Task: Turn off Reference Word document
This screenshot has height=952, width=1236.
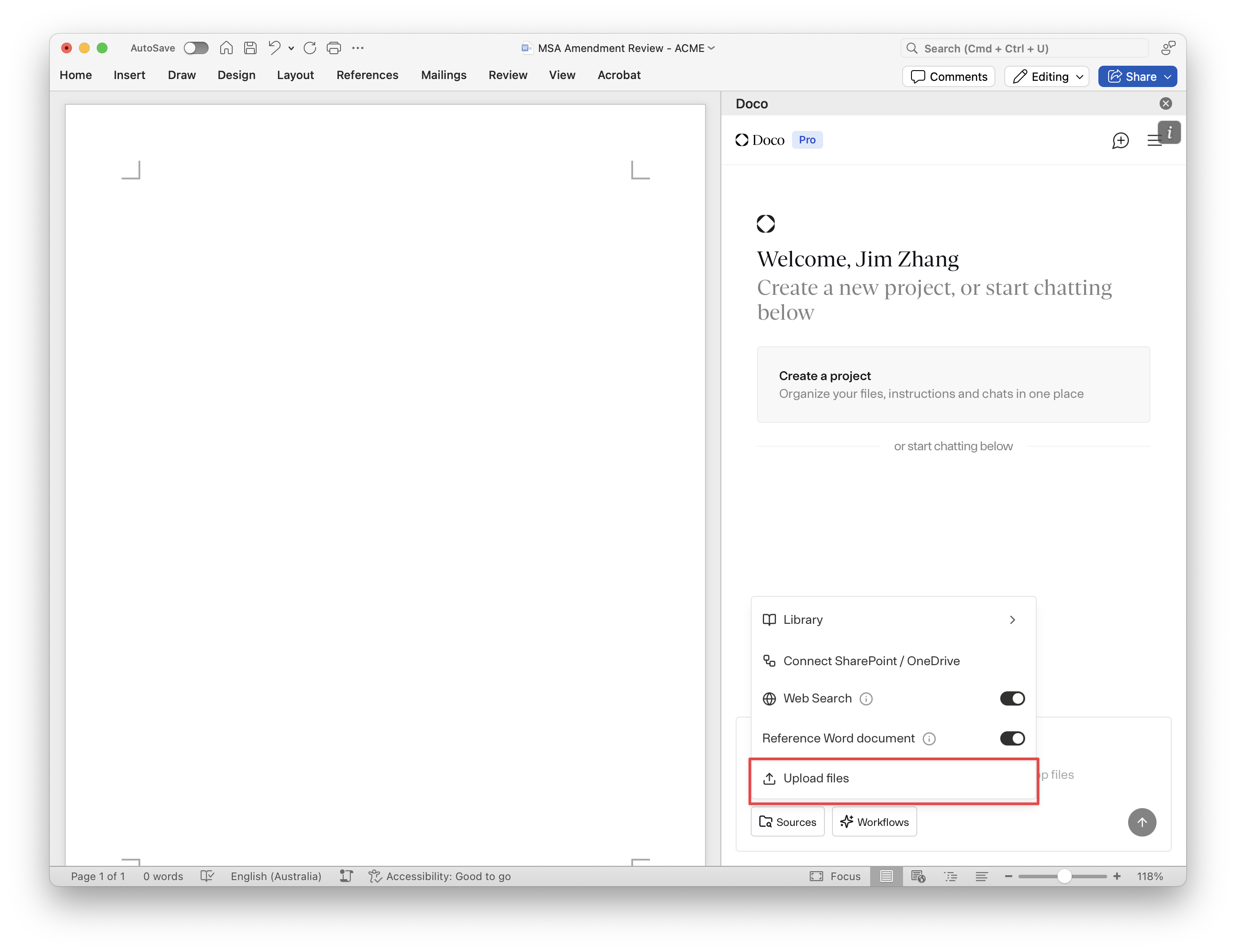Action: pos(1012,738)
